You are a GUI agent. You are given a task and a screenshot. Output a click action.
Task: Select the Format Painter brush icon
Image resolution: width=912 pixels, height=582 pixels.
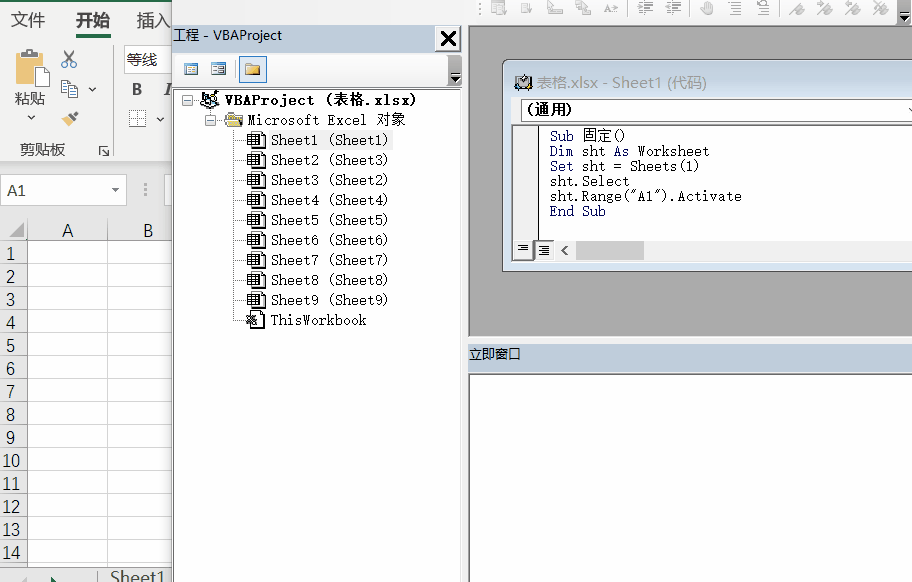70,119
